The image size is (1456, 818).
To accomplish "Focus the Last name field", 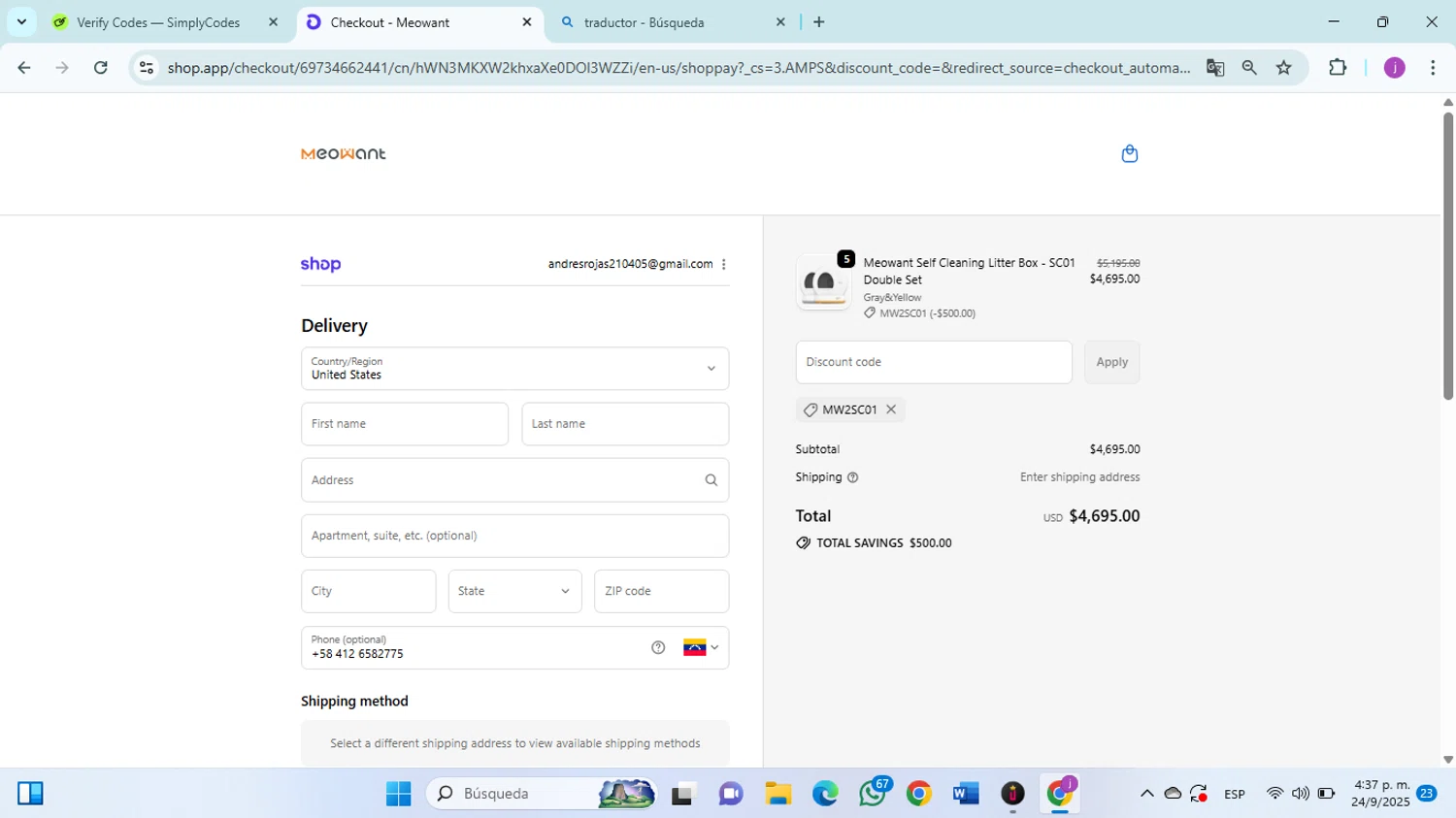I will [625, 424].
